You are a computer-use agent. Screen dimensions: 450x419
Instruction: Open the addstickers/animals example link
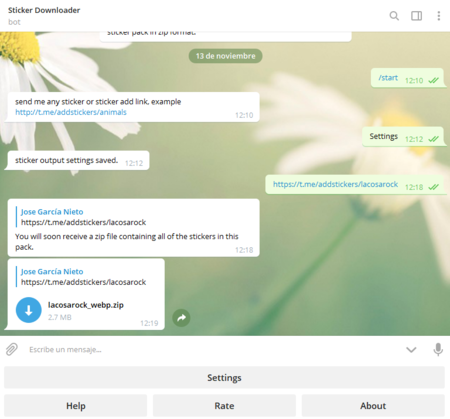pyautogui.click(x=71, y=112)
